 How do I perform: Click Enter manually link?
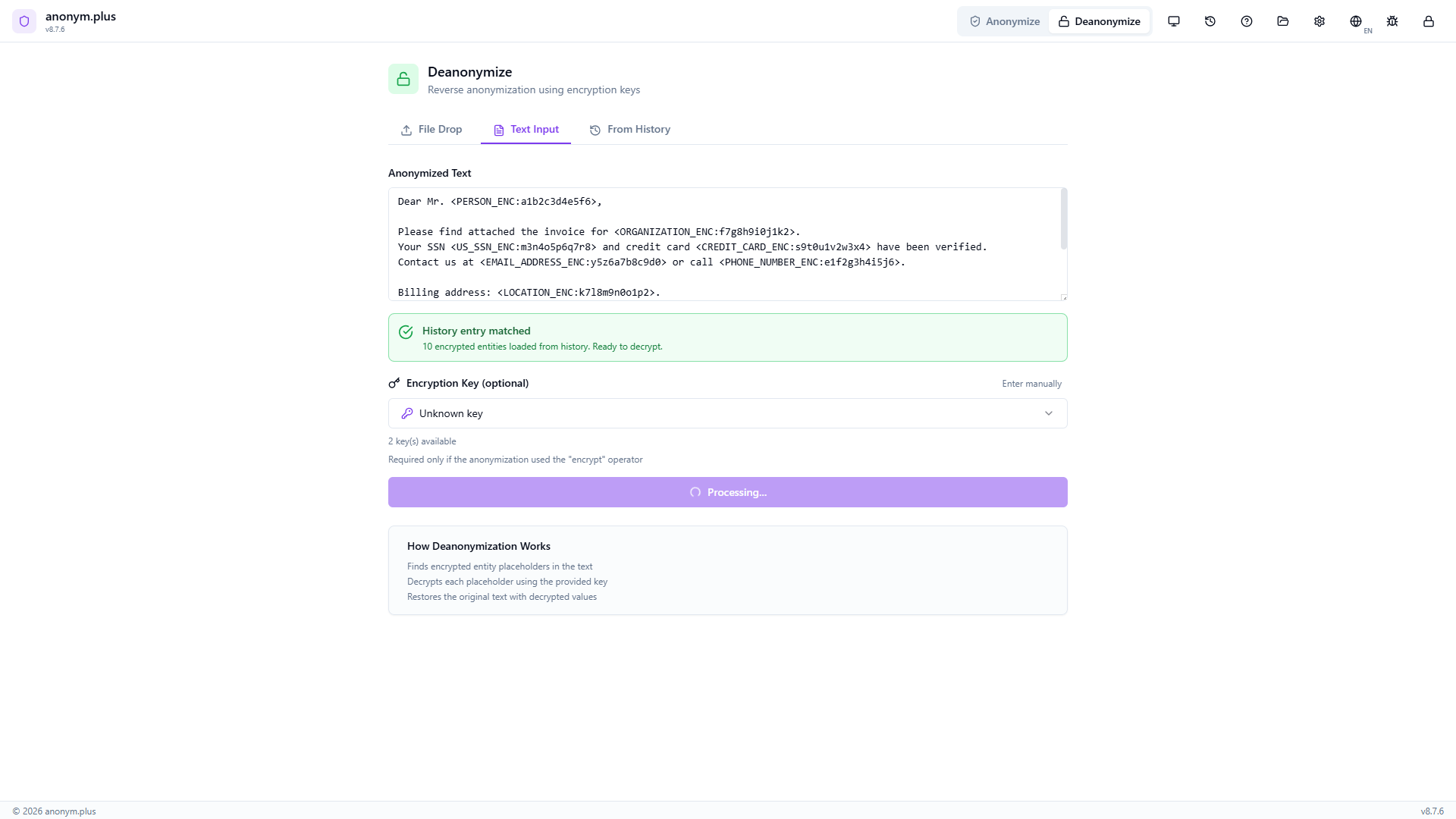point(1031,384)
